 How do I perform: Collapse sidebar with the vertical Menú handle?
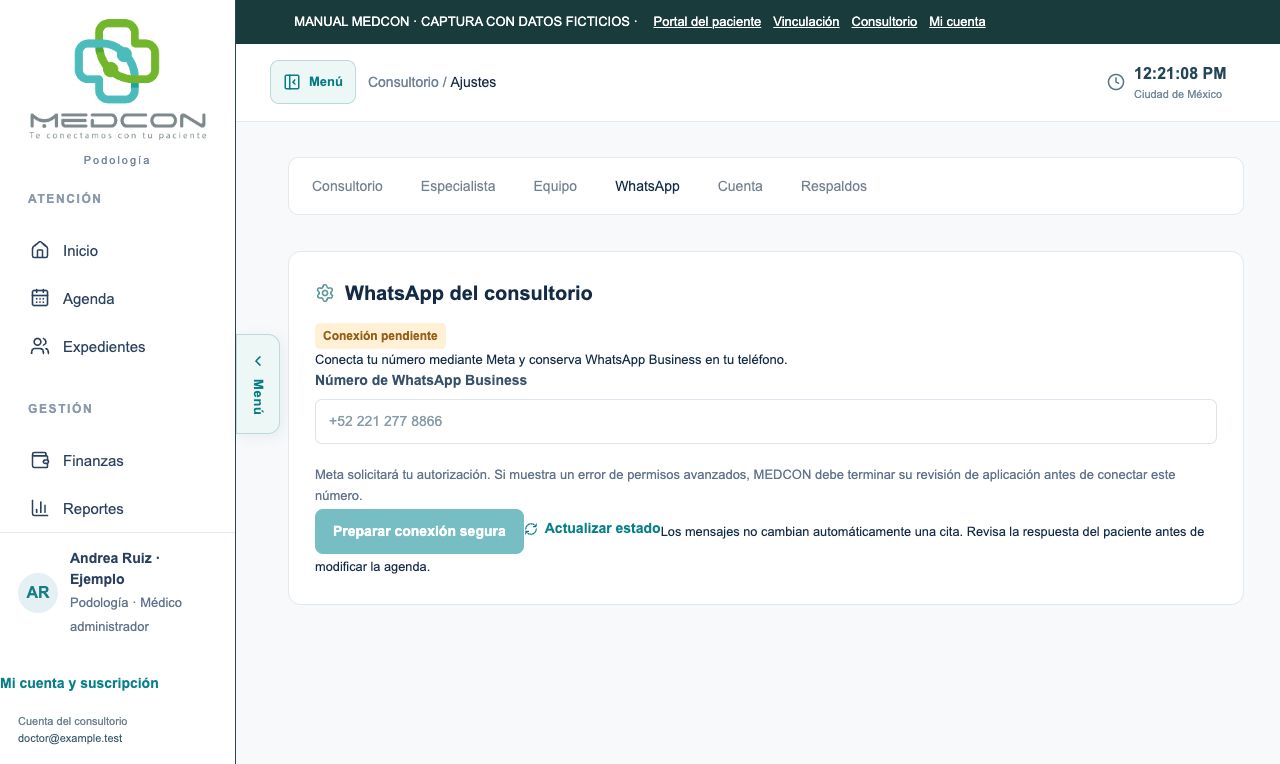[x=257, y=384]
